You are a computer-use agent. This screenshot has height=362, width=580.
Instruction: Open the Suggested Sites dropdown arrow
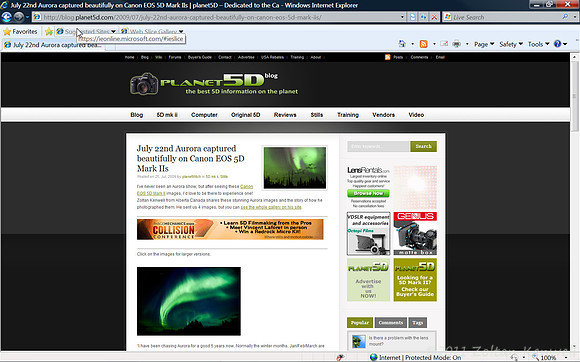coord(114,31)
